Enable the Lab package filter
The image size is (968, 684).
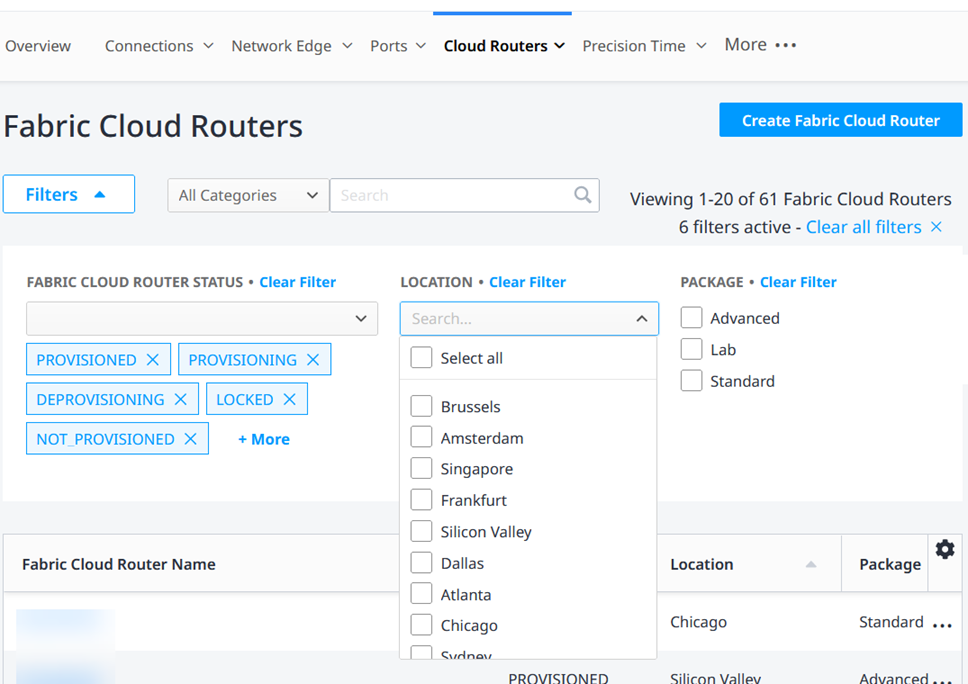[x=691, y=349]
